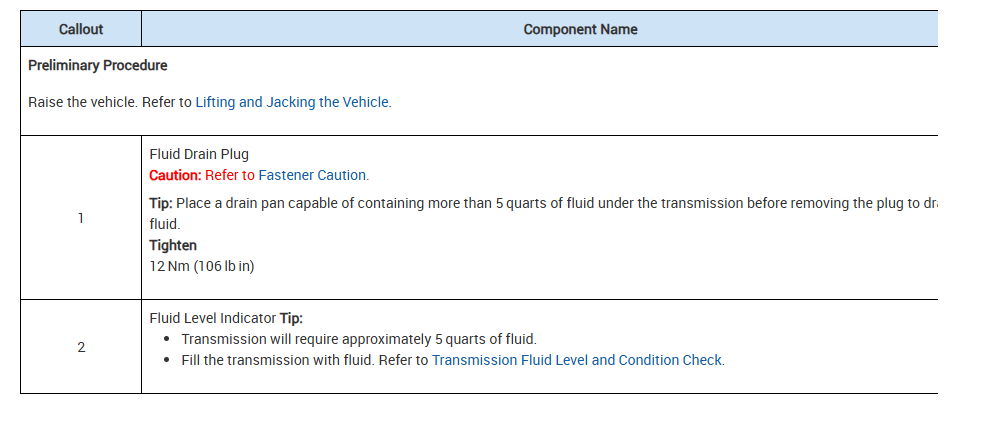The height and width of the screenshot is (429, 991).
Task: Click the red Caution label
Action: (175, 175)
